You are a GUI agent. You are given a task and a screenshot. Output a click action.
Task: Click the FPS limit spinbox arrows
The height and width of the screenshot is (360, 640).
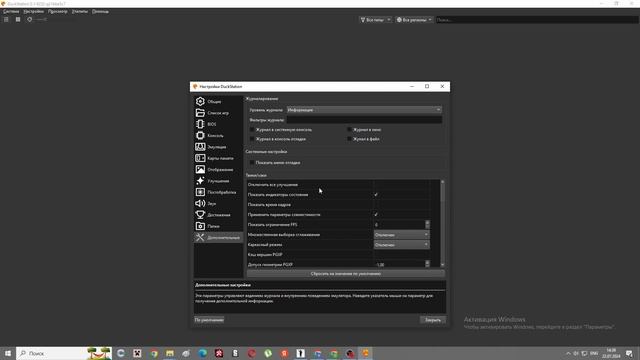point(427,225)
